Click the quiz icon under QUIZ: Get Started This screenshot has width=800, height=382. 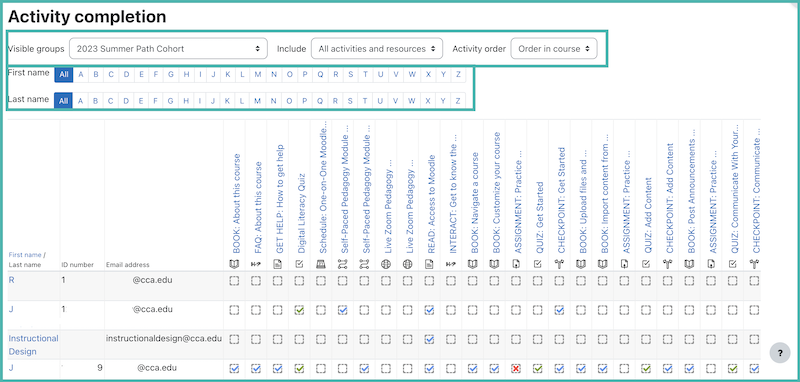[538, 264]
